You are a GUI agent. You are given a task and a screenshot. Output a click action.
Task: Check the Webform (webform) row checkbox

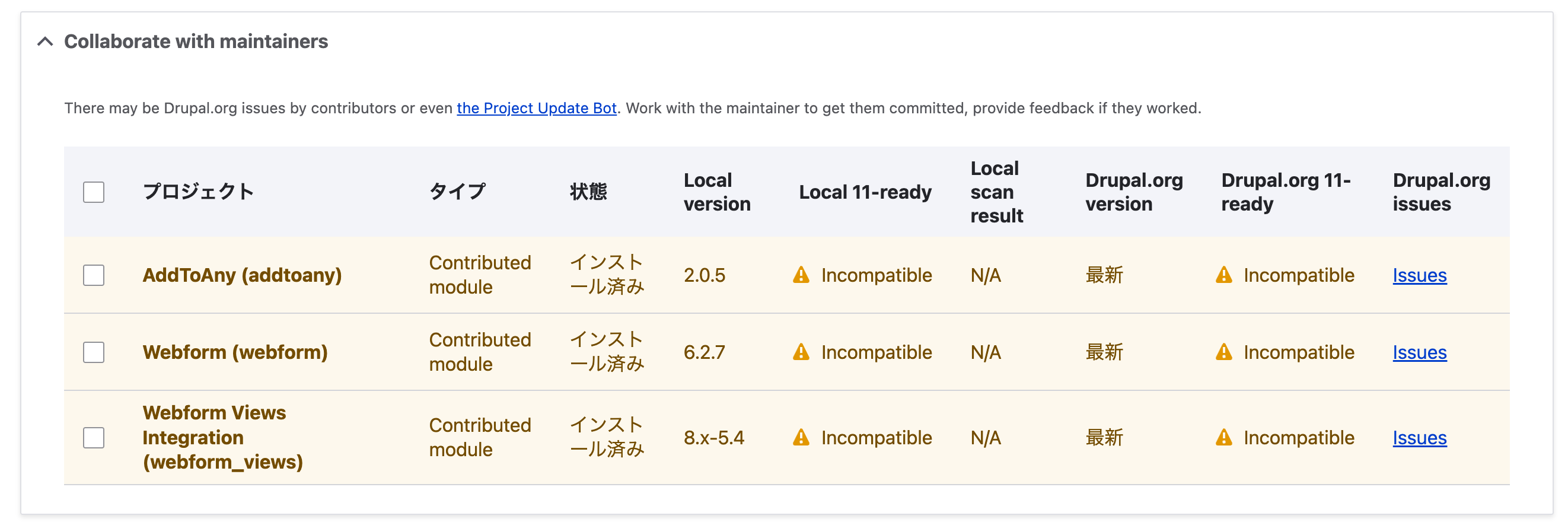coord(94,352)
